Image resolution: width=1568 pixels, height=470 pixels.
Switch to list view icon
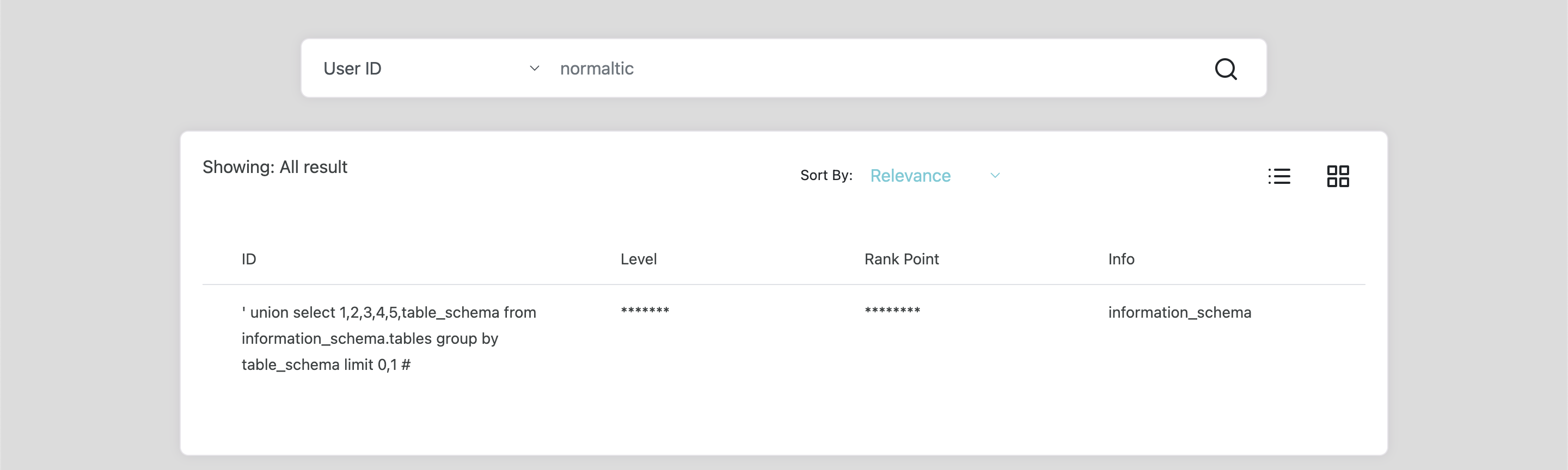pyautogui.click(x=1279, y=176)
